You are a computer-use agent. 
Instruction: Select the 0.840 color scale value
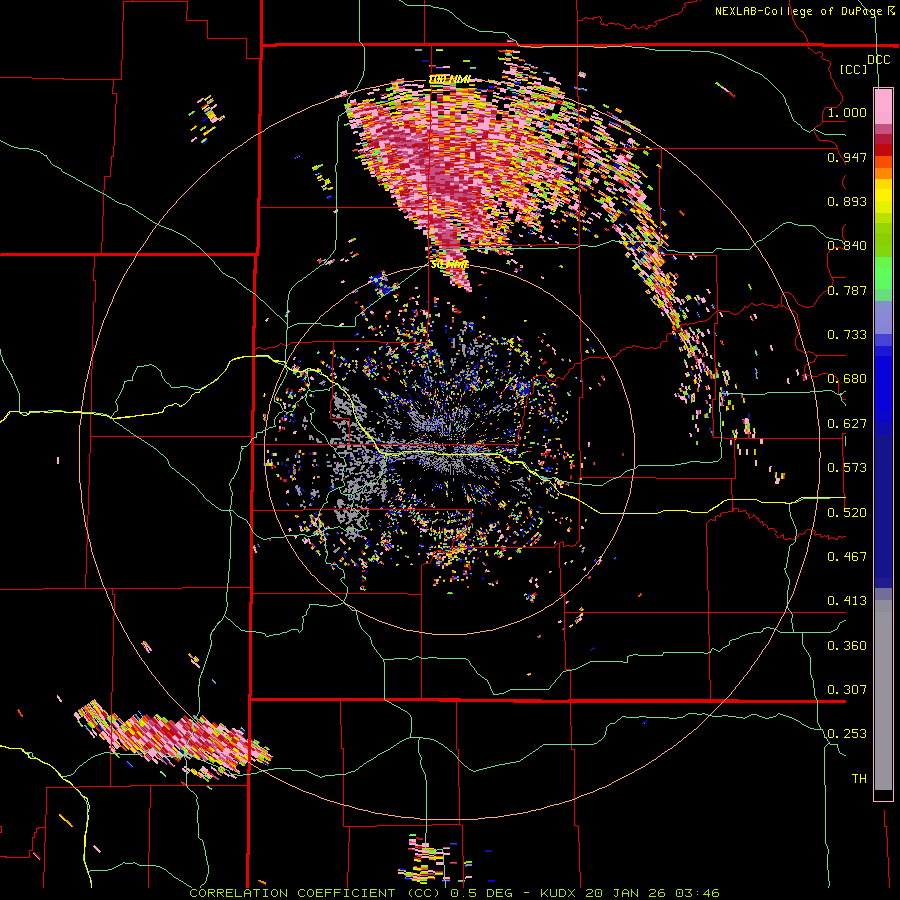(847, 246)
